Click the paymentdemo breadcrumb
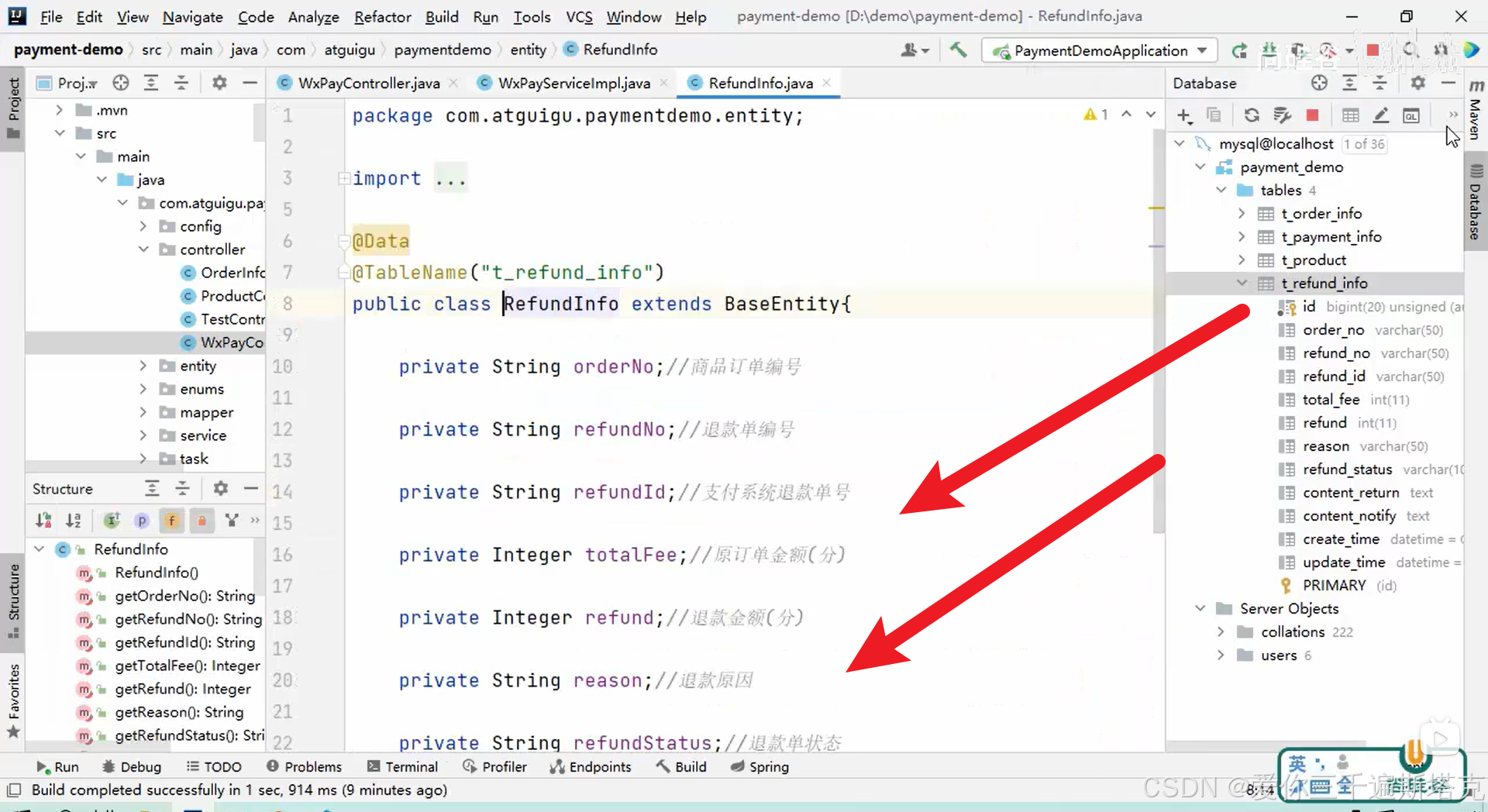Screen dimensions: 1488x812 443,50
